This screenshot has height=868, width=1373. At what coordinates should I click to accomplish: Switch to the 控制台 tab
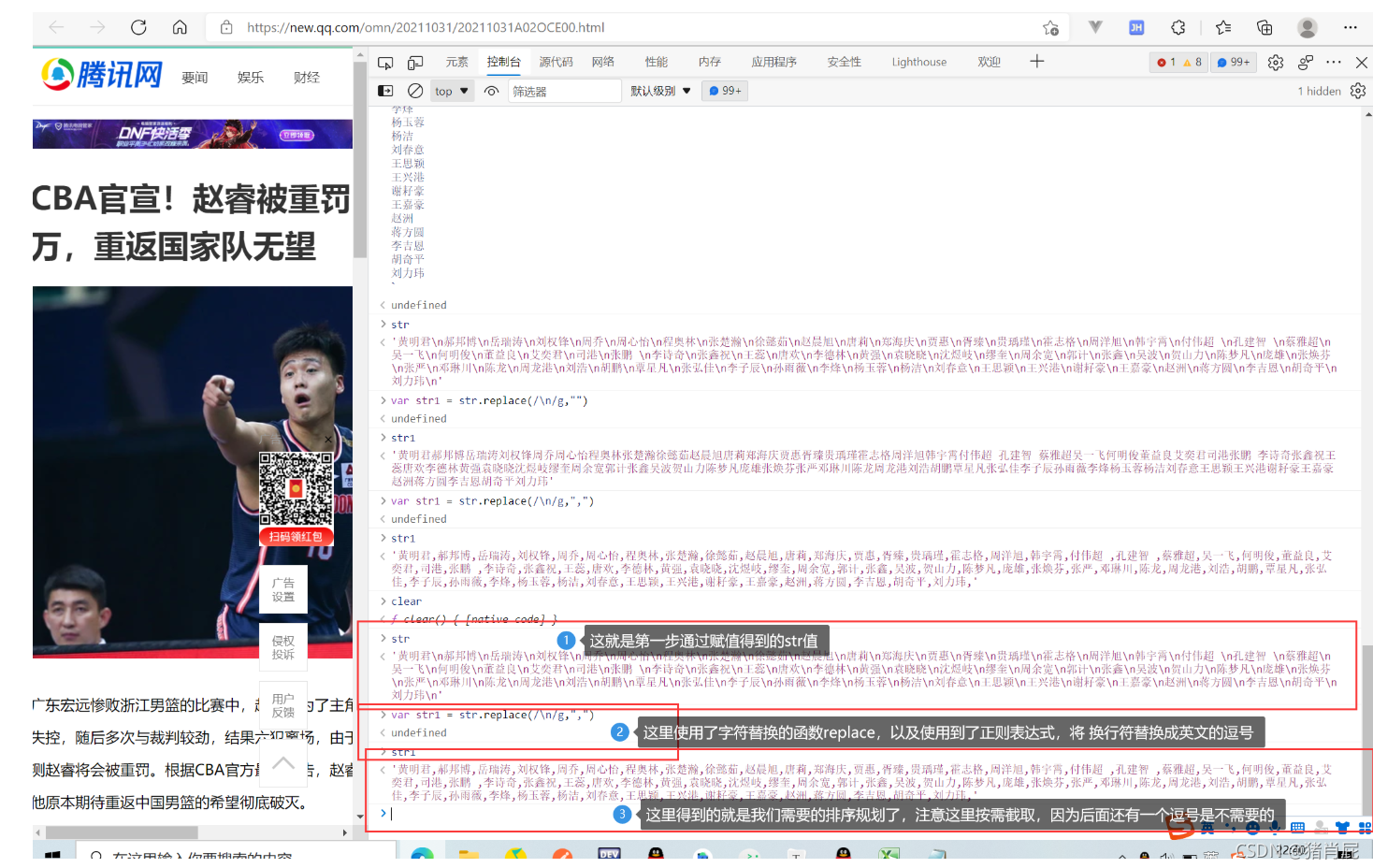(x=503, y=62)
